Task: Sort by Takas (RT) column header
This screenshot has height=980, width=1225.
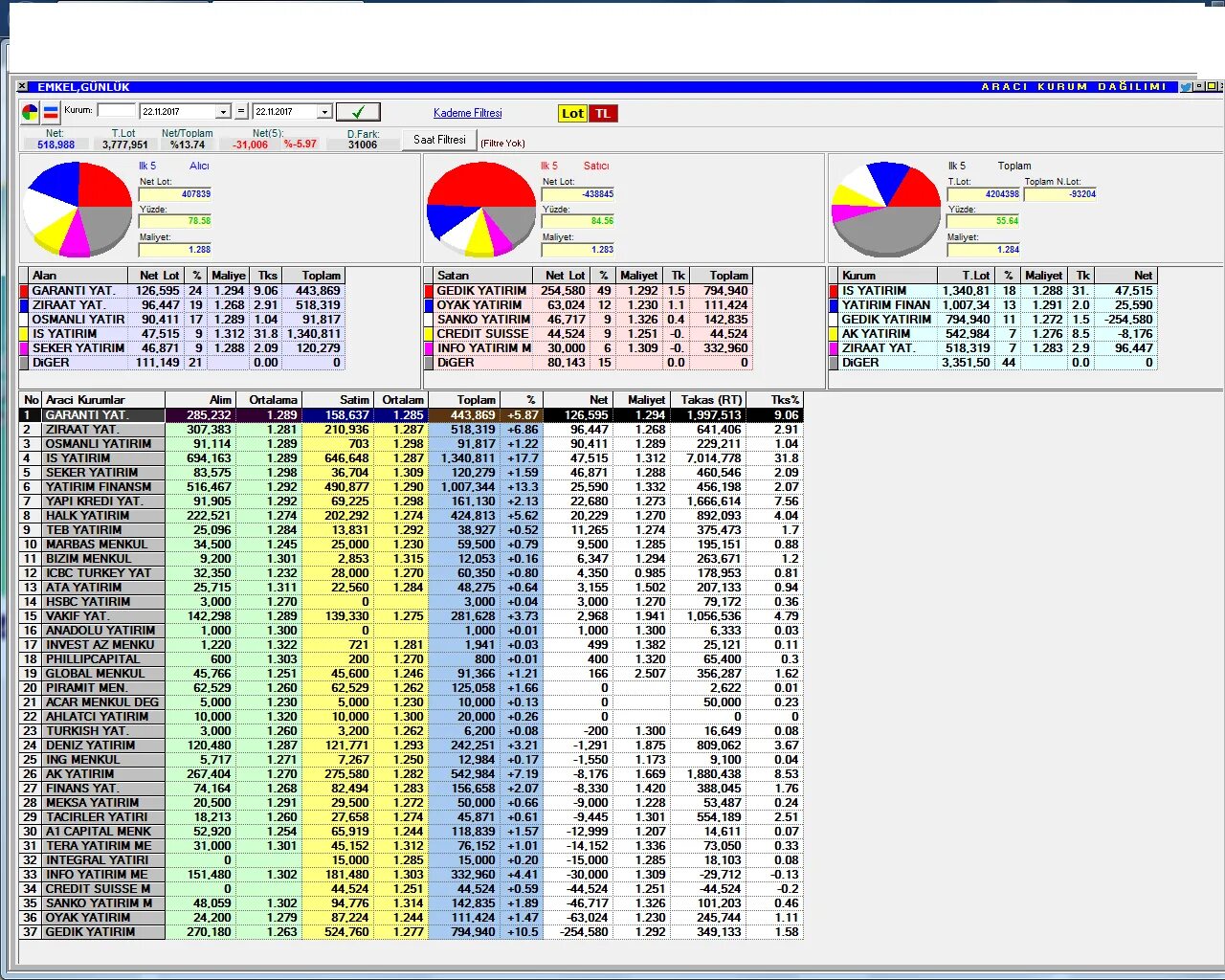Action: 706,400
